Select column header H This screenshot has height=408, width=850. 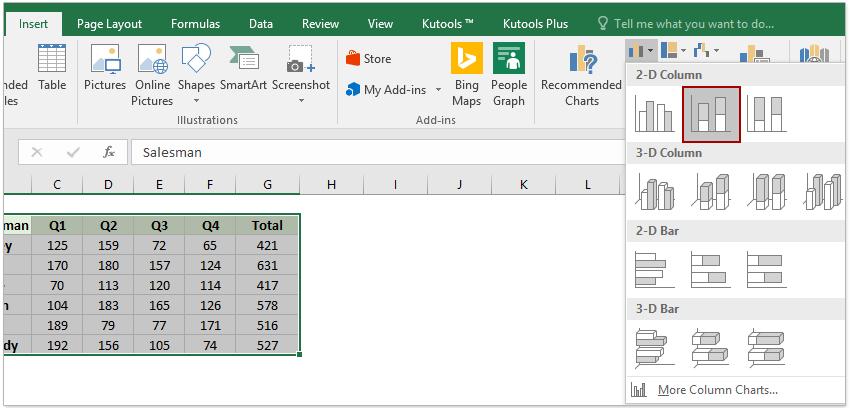330,184
